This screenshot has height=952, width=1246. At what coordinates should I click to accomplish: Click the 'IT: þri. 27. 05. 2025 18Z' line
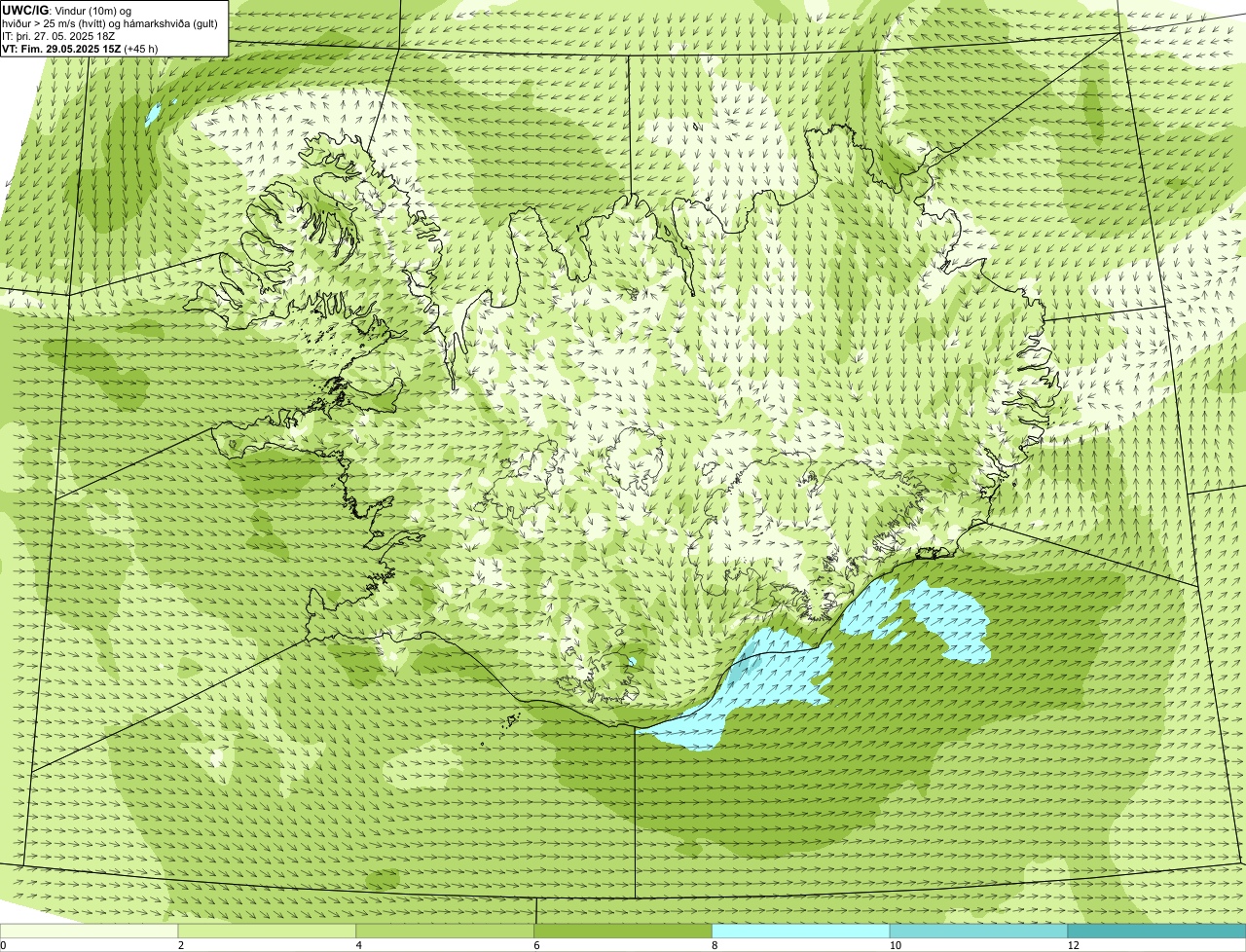[x=59, y=36]
